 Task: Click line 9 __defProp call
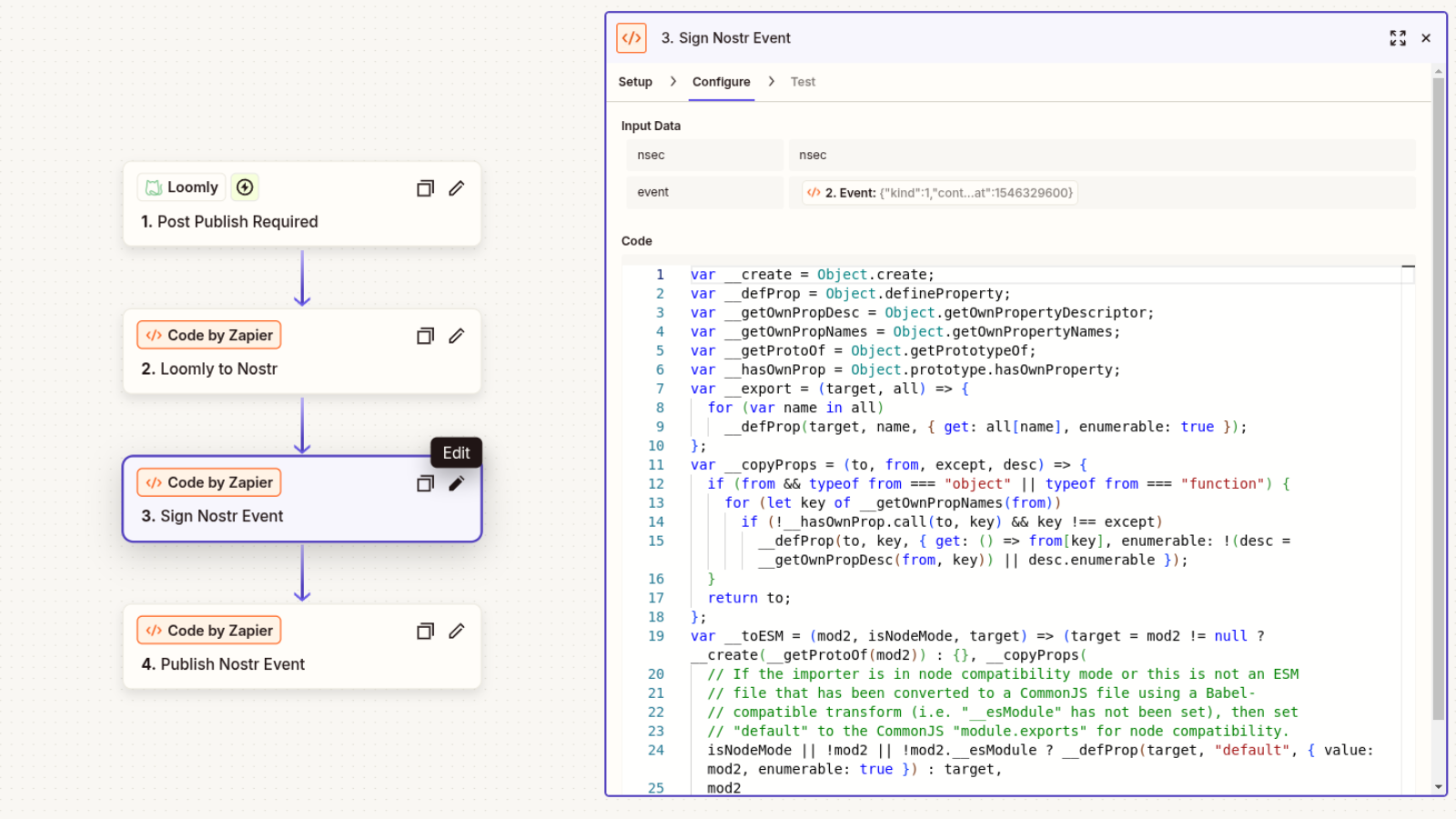[x=986, y=427]
